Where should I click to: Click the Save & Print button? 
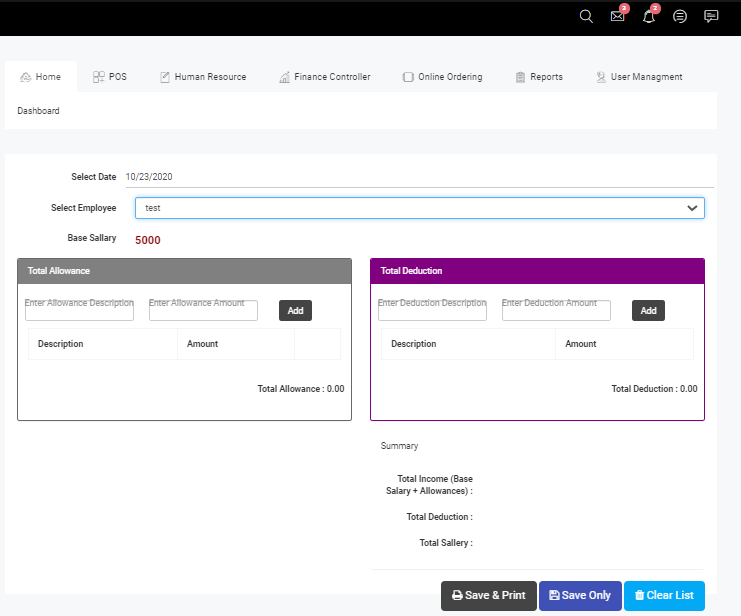tap(489, 596)
